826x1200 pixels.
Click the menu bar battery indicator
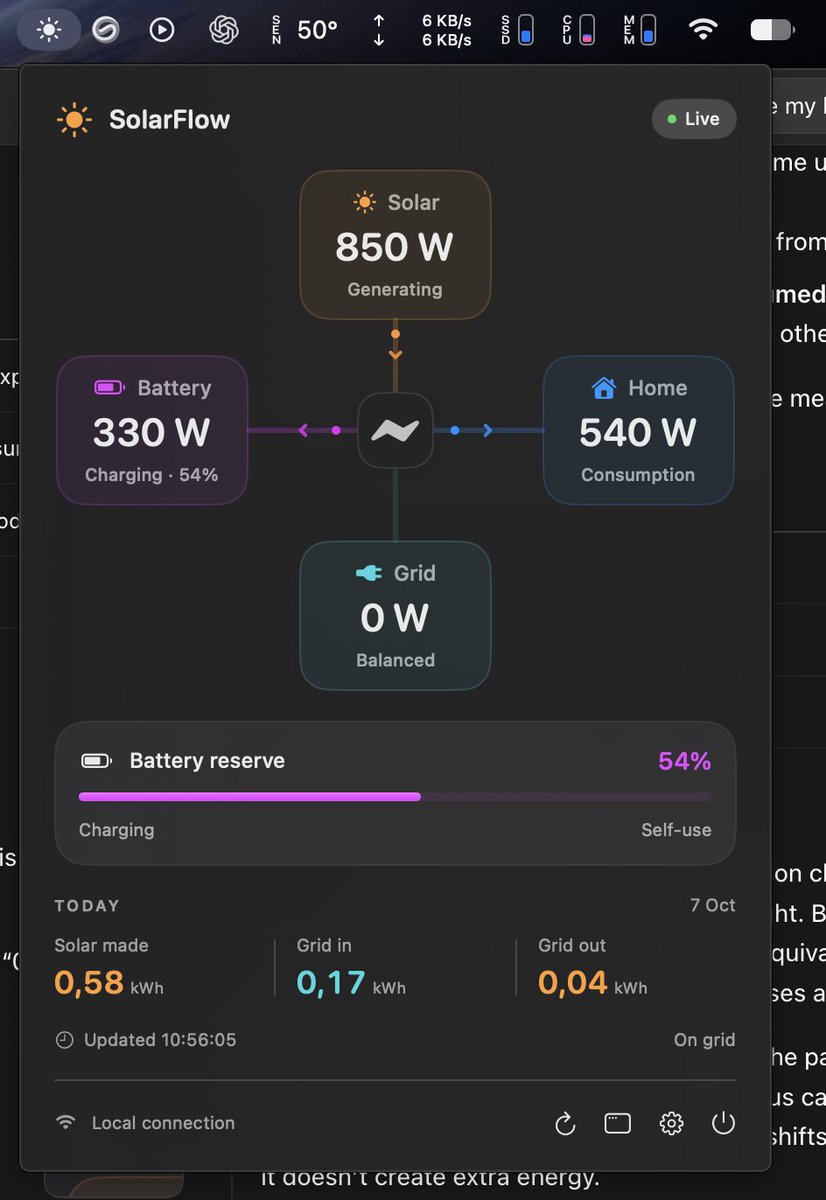click(771, 30)
